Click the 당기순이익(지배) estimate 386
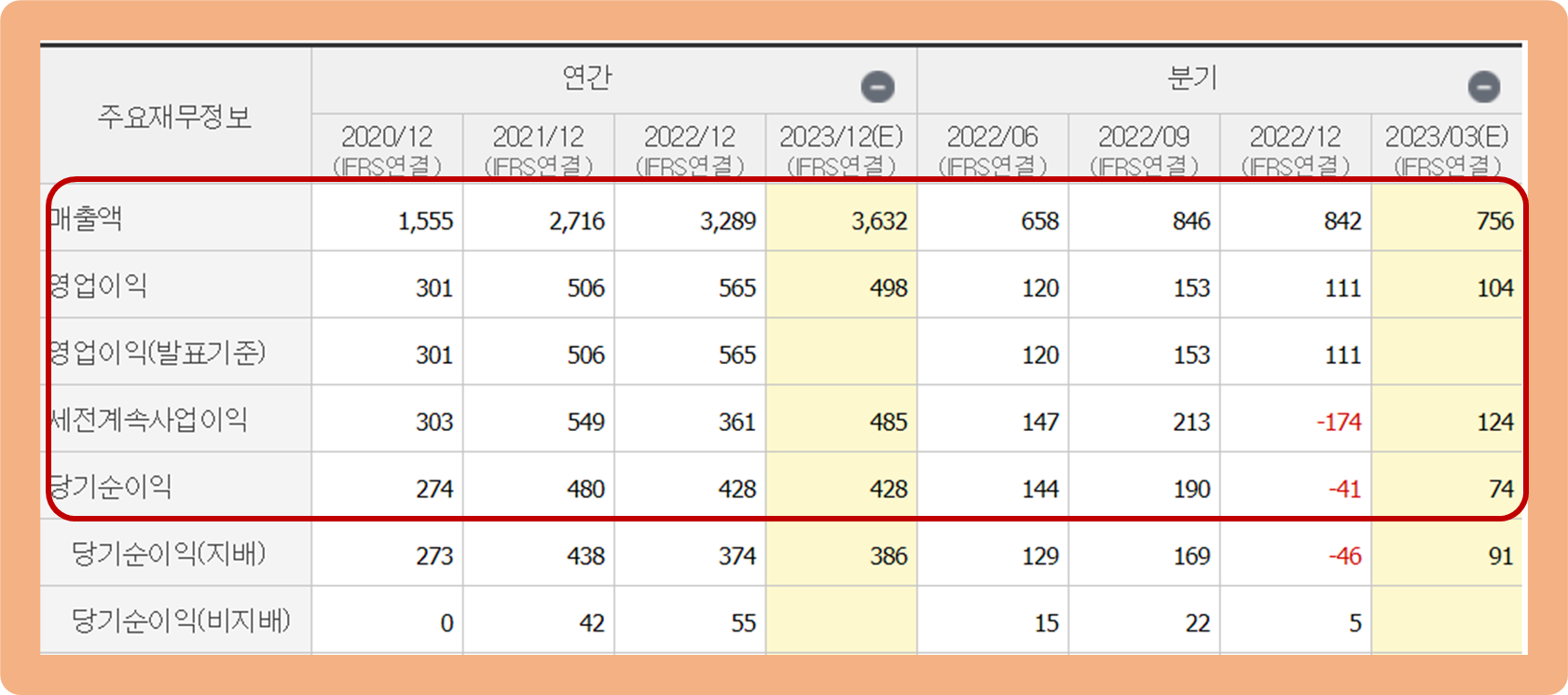 [888, 558]
